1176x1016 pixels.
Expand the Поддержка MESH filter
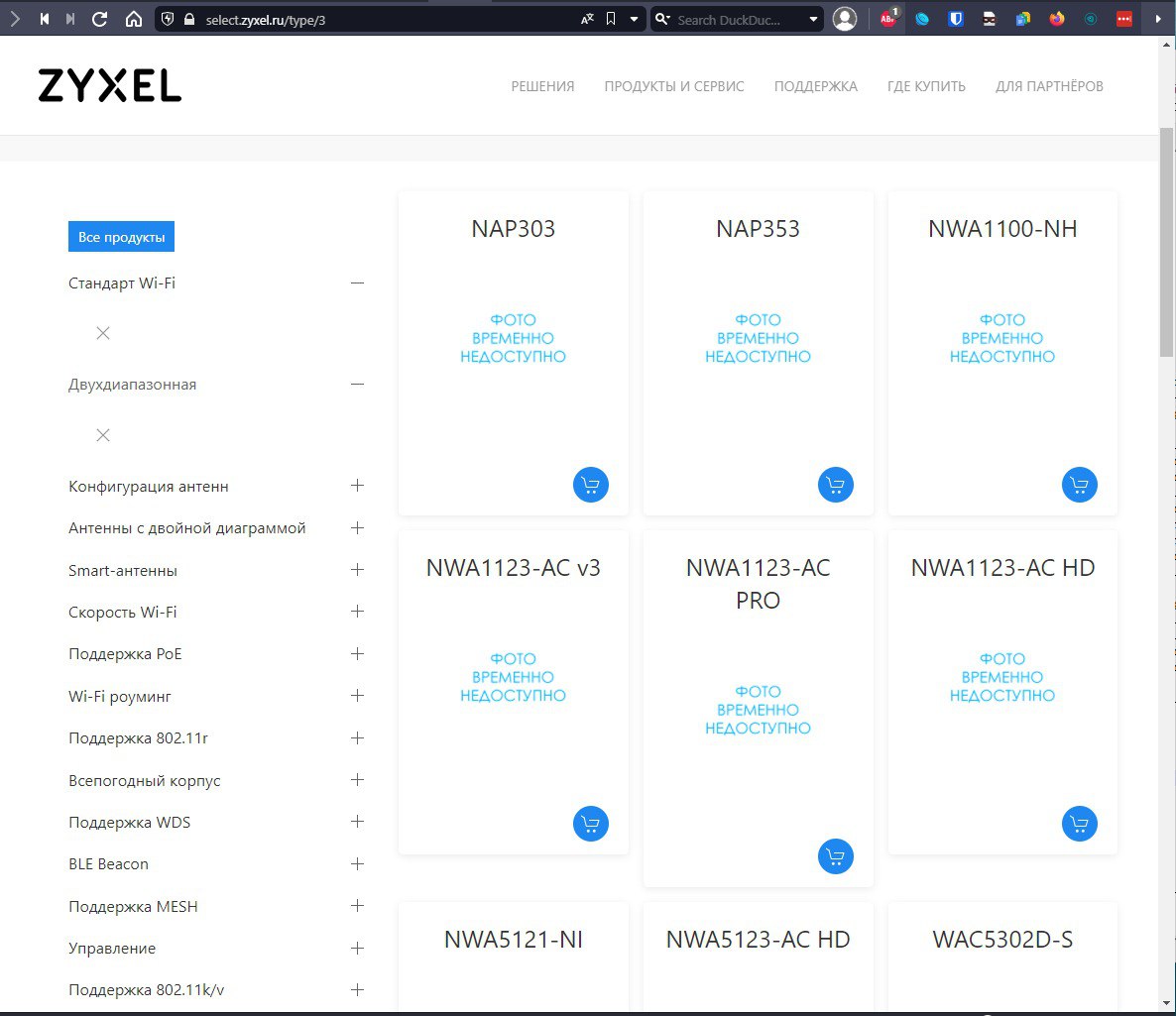coord(357,906)
